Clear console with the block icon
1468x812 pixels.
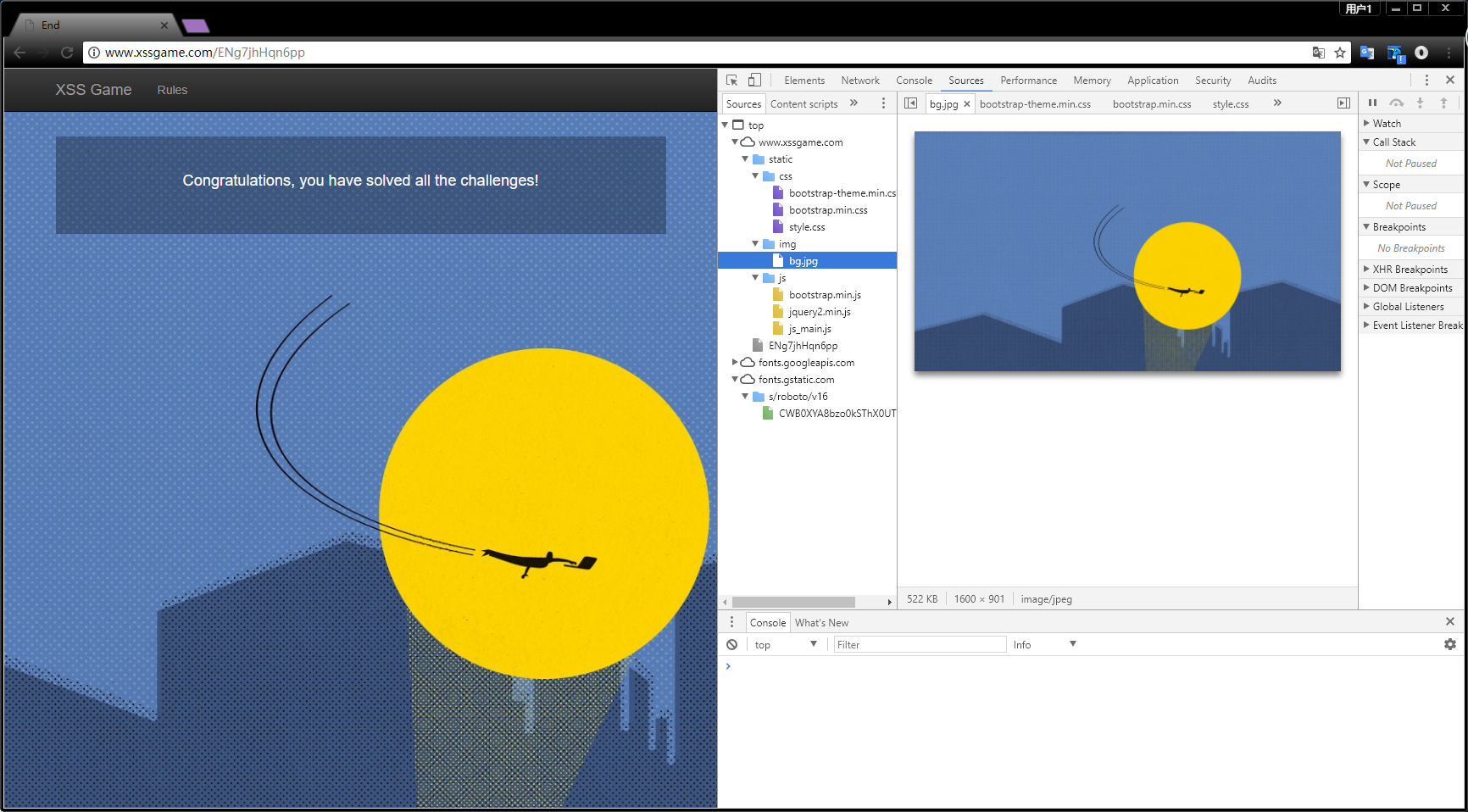732,645
